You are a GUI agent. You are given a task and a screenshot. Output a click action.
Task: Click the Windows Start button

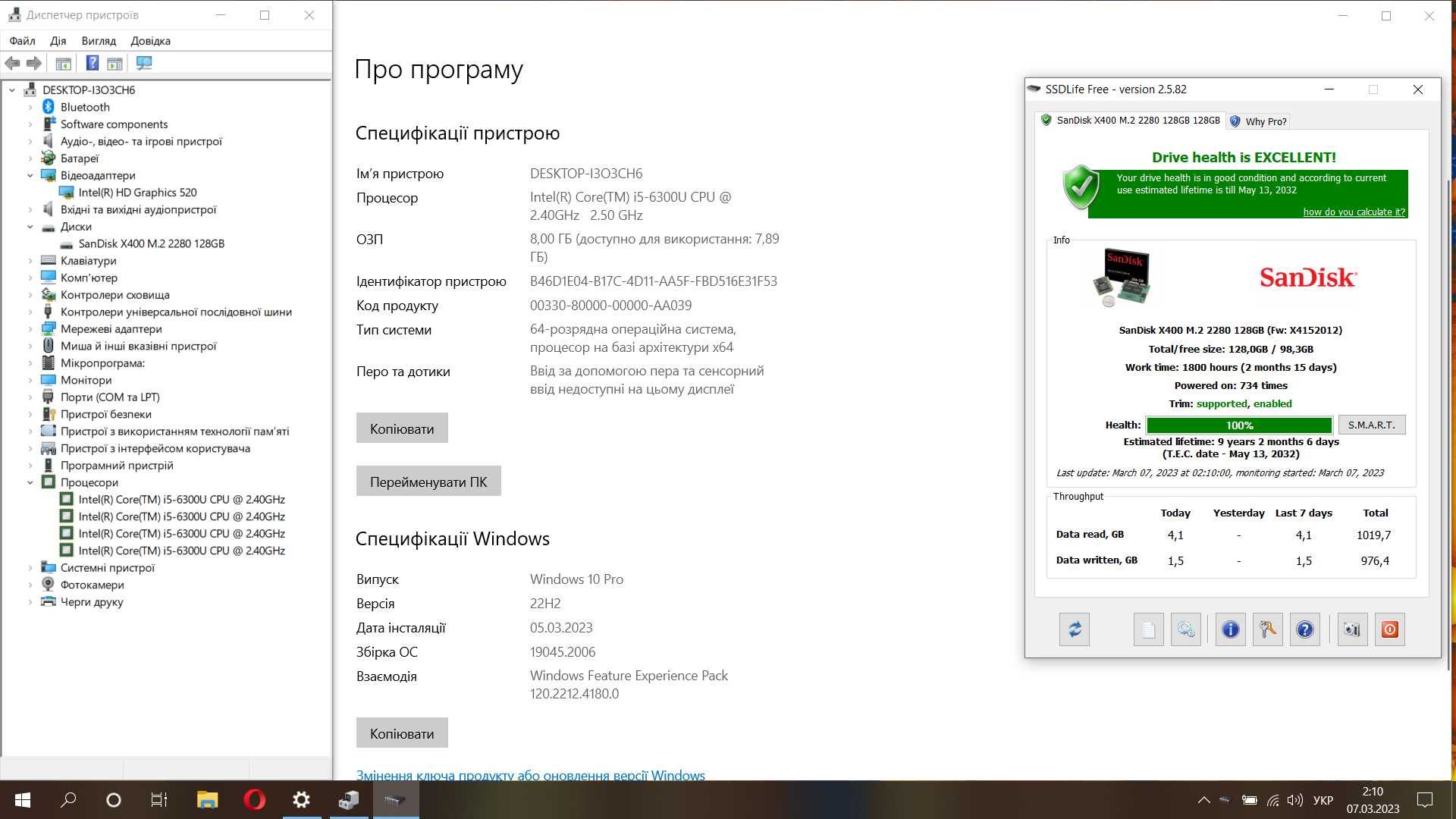tap(23, 800)
